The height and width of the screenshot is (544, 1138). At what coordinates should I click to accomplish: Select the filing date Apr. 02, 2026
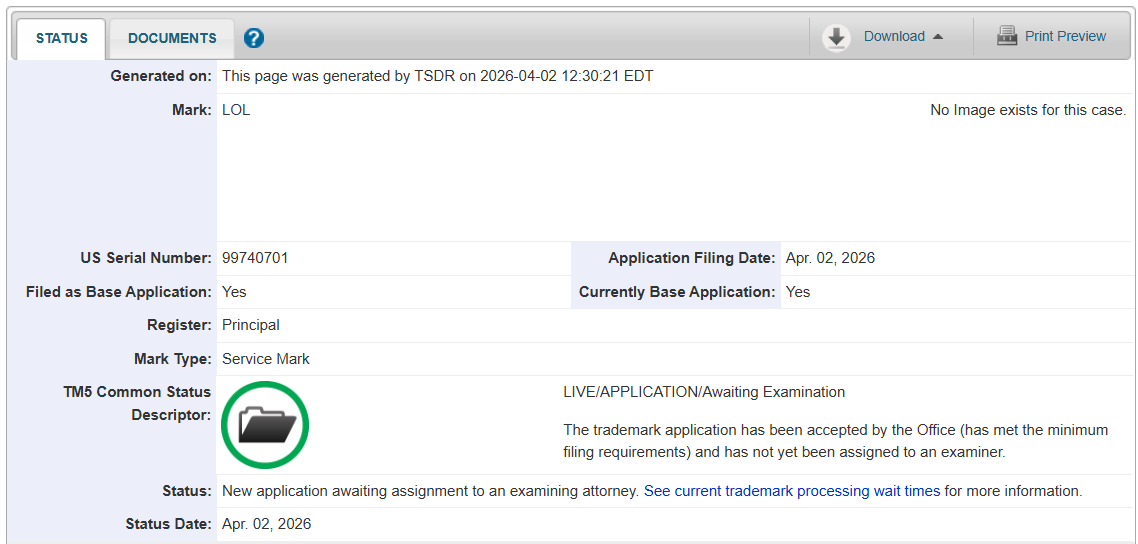[830, 258]
